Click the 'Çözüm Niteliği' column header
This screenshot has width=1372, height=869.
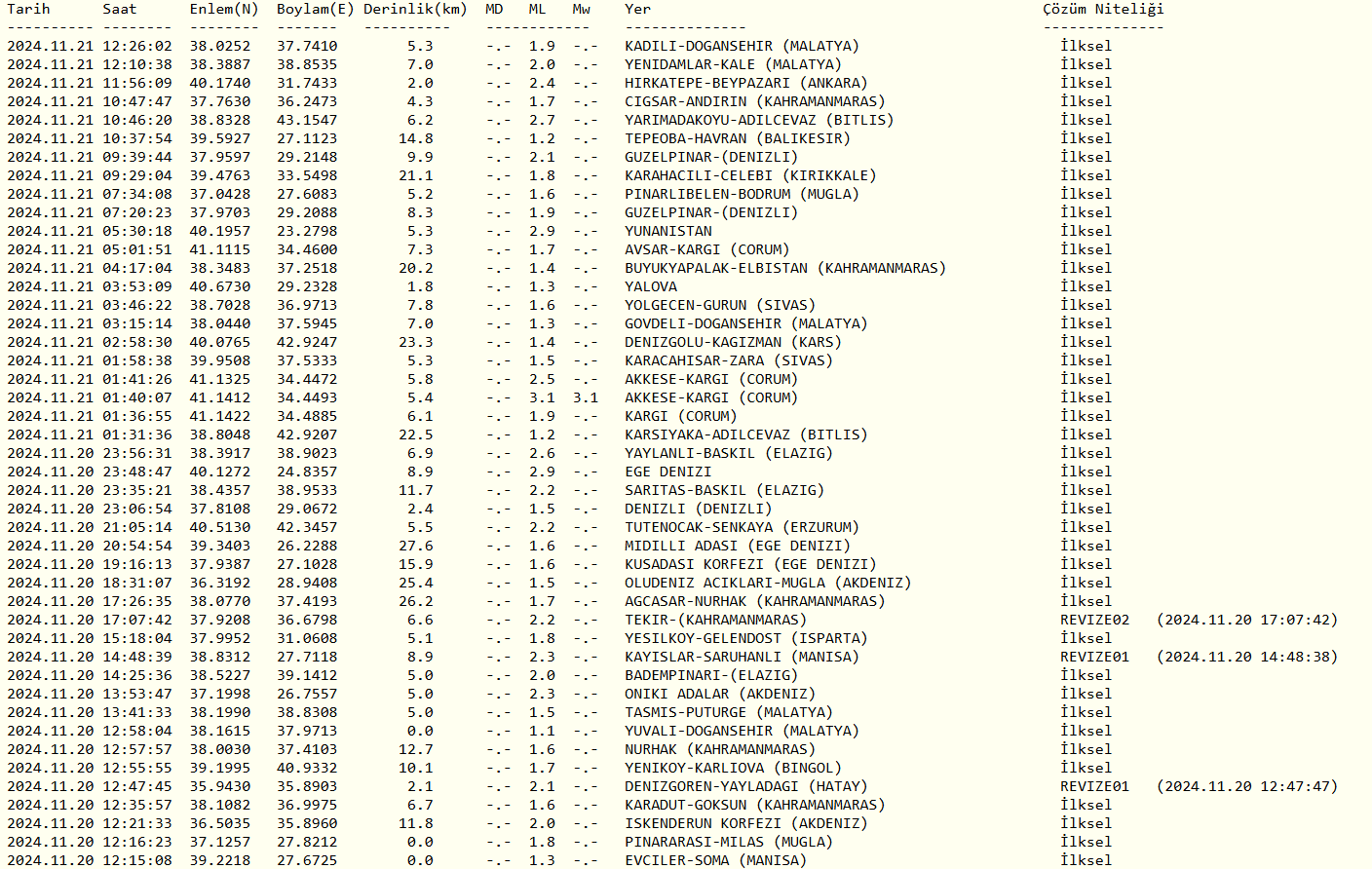pyautogui.click(x=1103, y=9)
